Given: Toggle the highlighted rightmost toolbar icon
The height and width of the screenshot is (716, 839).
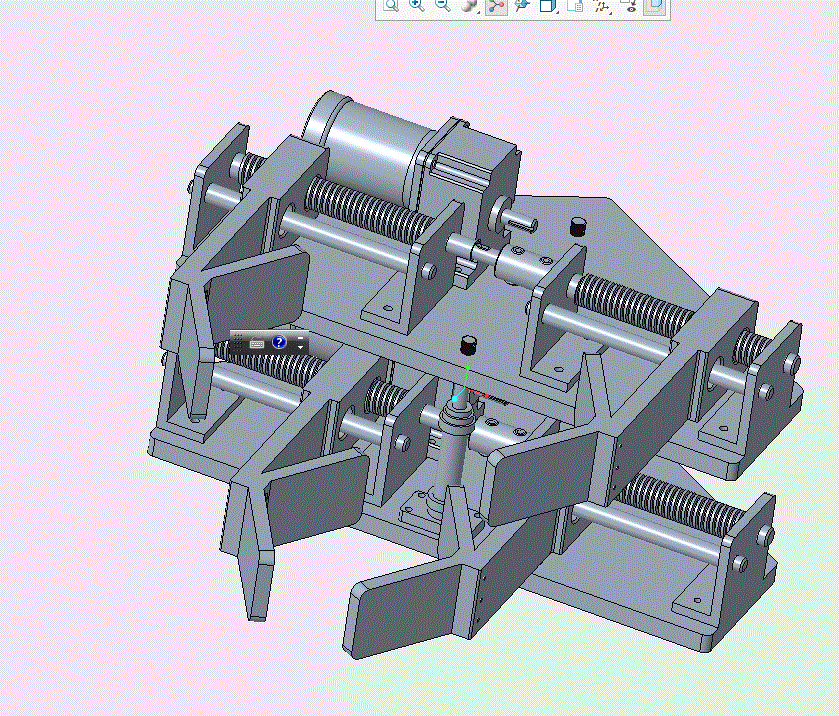Looking at the screenshot, I should click(x=655, y=6).
